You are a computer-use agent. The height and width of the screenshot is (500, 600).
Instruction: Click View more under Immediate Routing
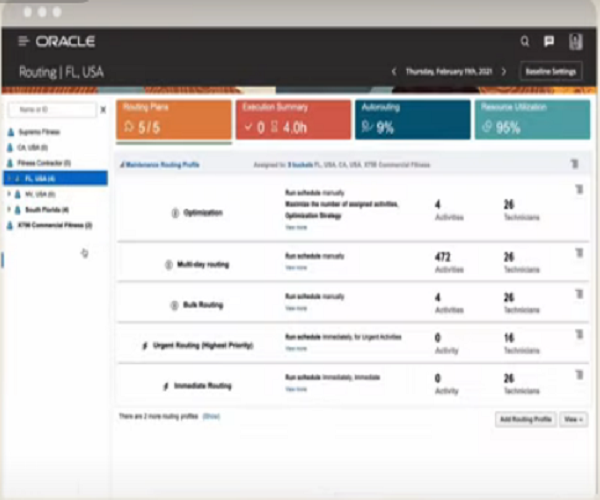point(296,389)
